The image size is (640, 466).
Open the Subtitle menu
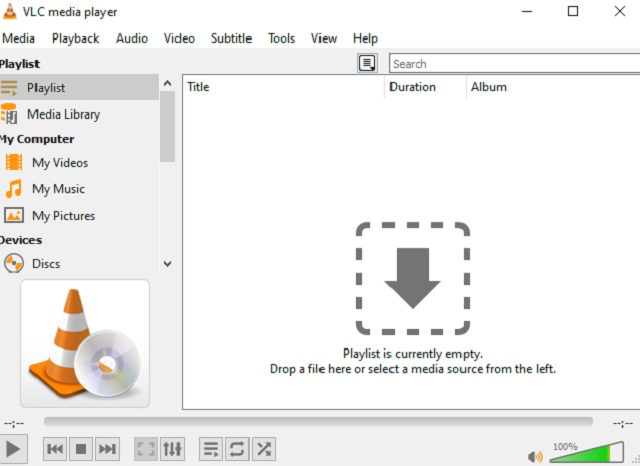231,38
